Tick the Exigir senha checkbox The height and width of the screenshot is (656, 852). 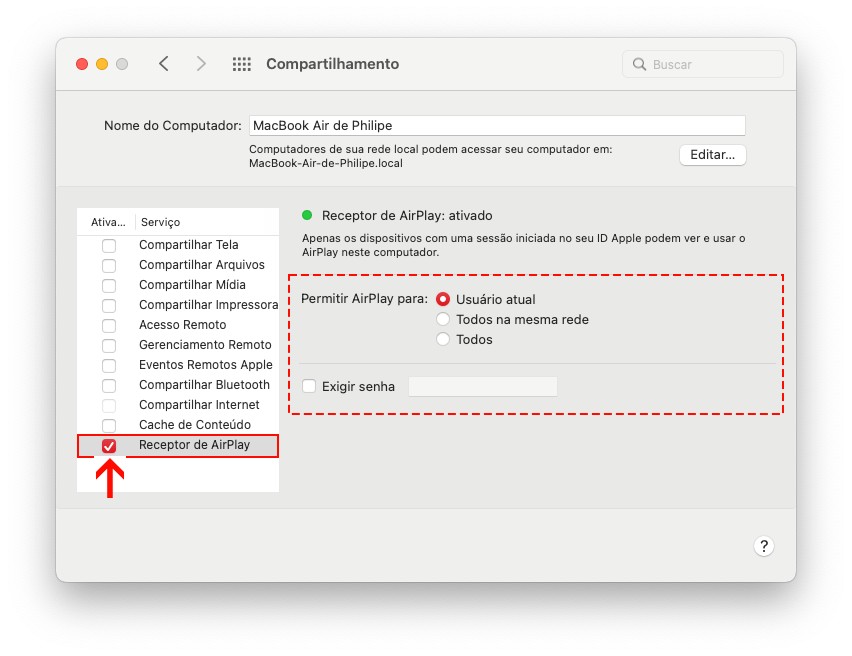pos(309,386)
